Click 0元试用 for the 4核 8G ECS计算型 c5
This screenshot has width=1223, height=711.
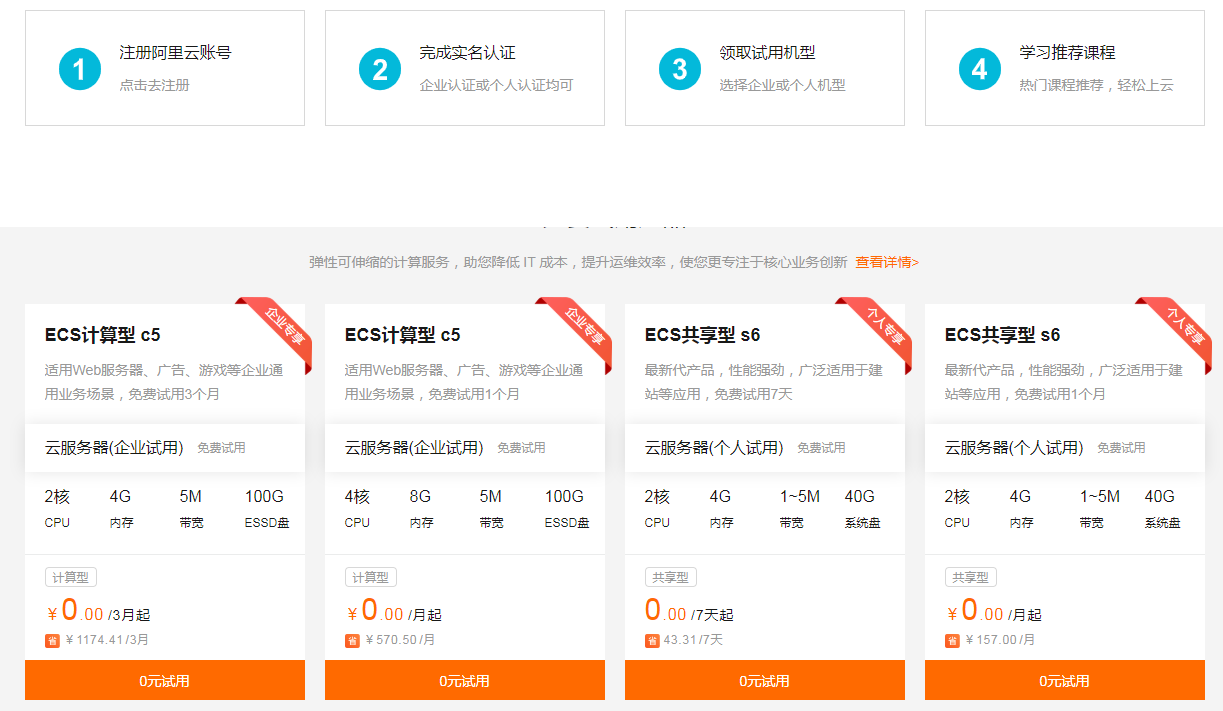tap(465, 681)
